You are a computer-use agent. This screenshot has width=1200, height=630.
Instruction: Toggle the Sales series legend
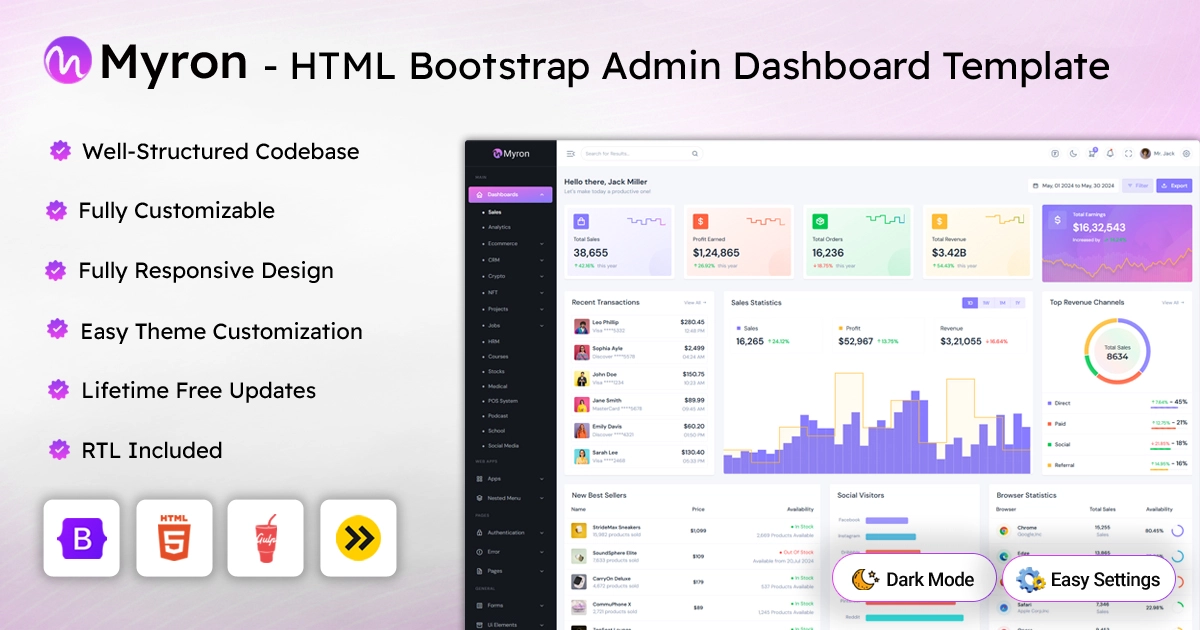[747, 327]
